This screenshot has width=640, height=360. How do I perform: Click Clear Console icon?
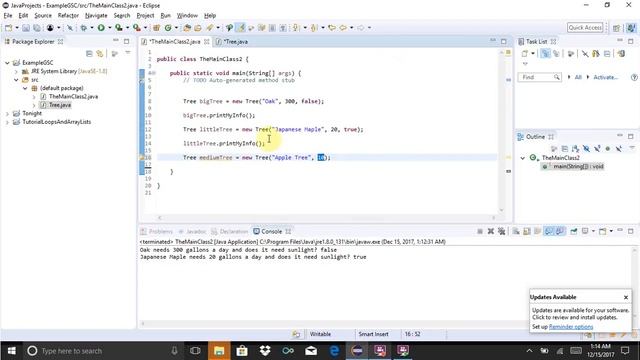click(516, 231)
